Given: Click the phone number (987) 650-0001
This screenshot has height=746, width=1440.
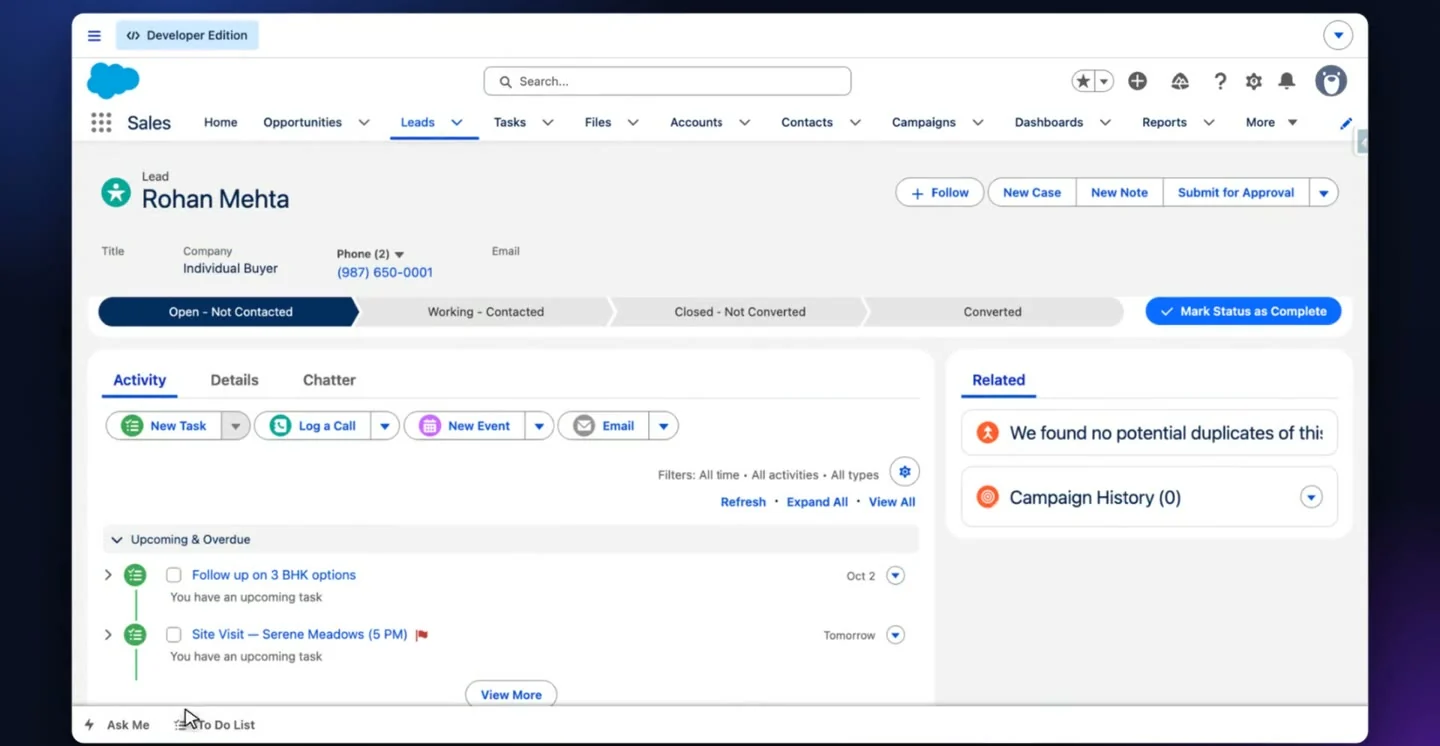Looking at the screenshot, I should point(385,273).
